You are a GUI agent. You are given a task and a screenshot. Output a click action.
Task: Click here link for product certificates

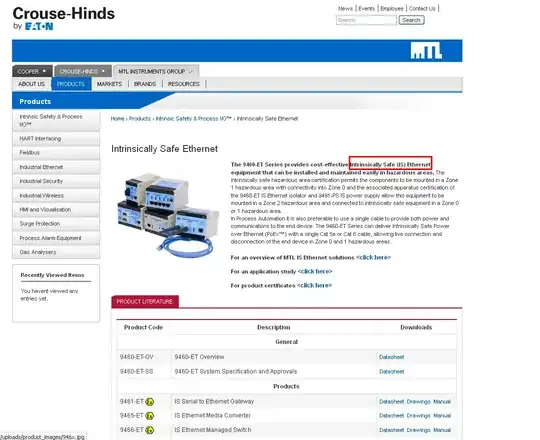tap(314, 285)
